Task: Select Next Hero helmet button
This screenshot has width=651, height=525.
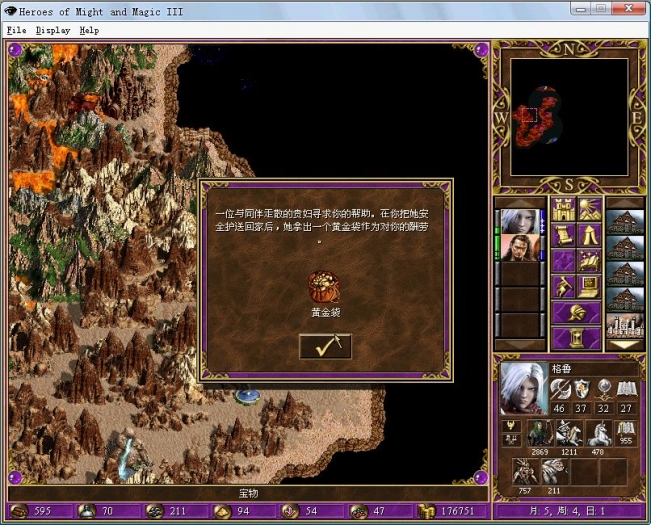Action: pyautogui.click(x=576, y=313)
